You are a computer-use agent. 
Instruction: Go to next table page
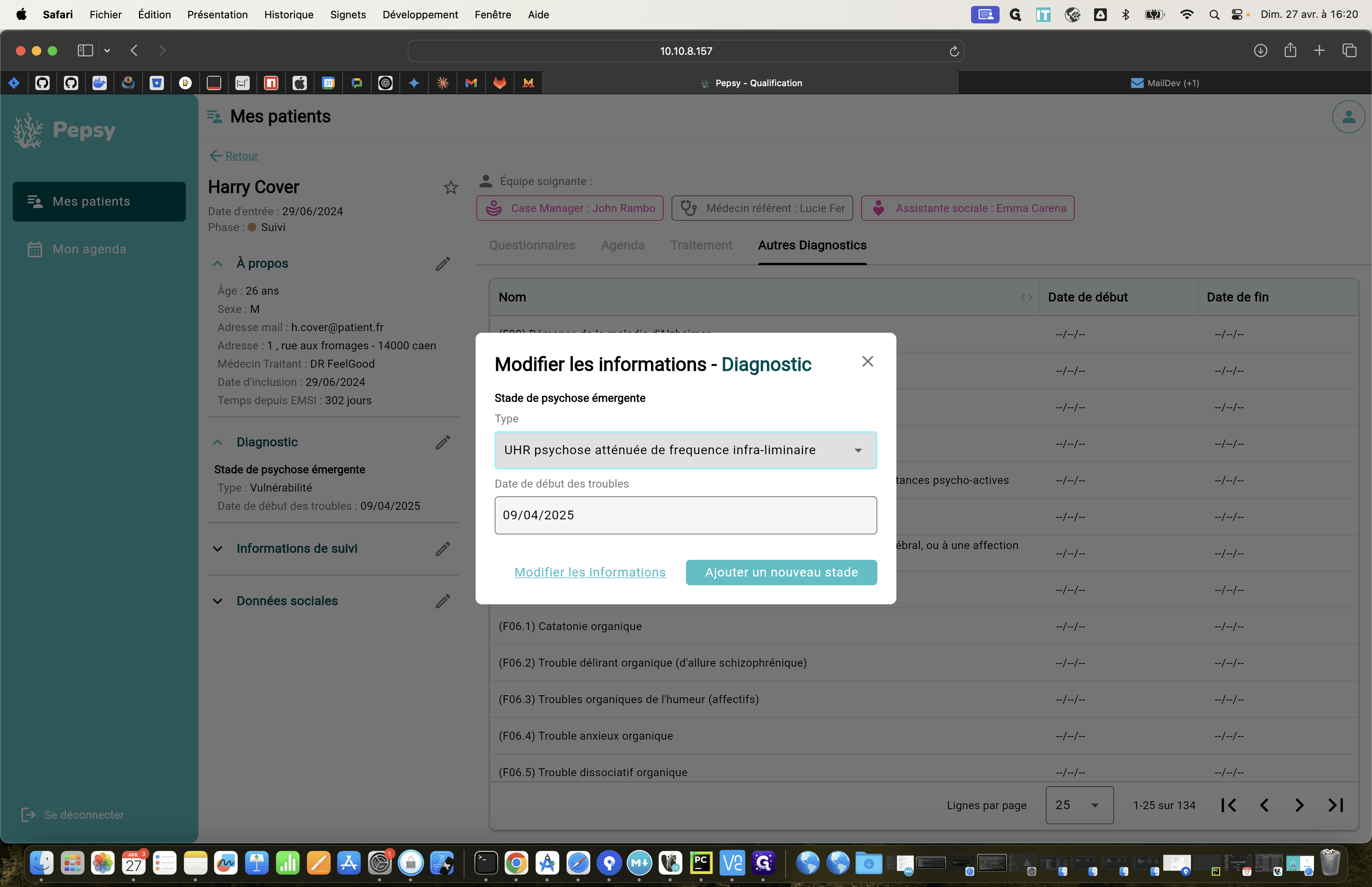tap(1299, 805)
